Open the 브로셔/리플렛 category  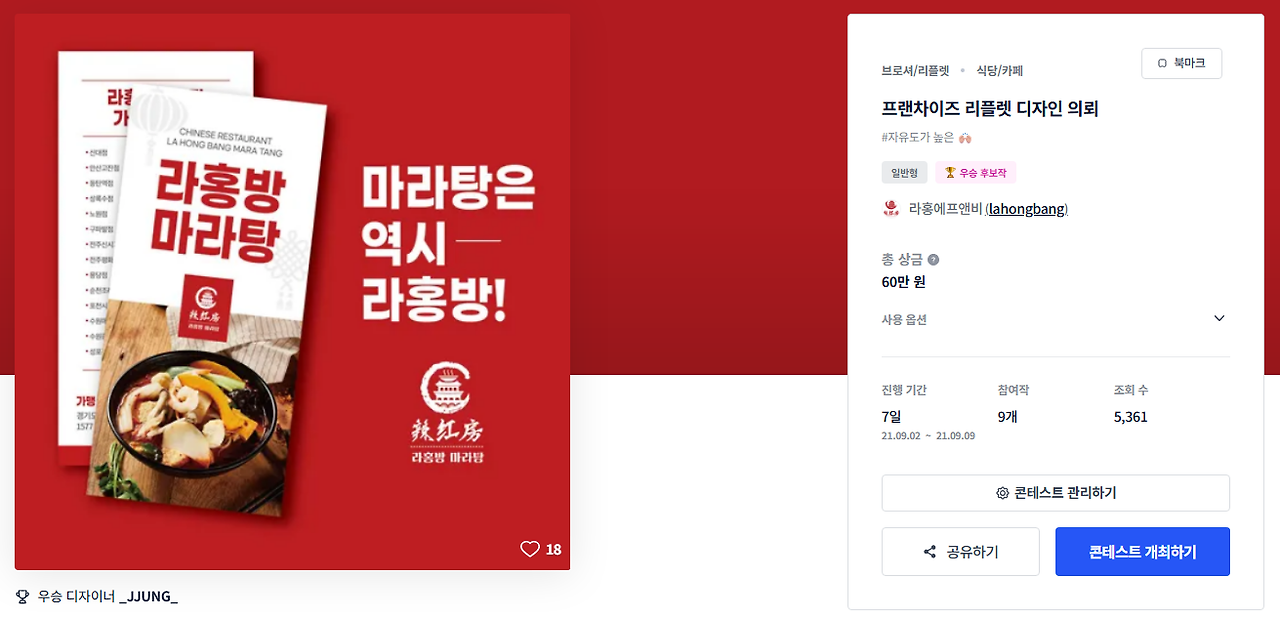(915, 71)
